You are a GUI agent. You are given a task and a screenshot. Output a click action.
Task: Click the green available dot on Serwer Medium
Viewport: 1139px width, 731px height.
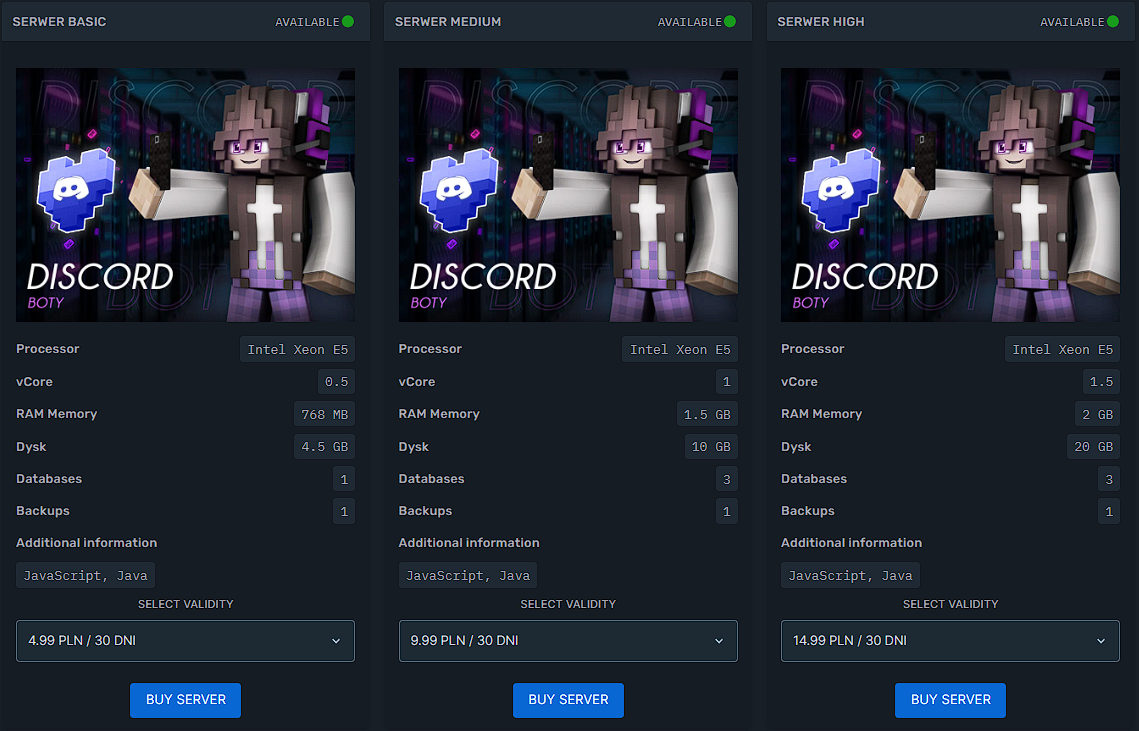(x=730, y=22)
